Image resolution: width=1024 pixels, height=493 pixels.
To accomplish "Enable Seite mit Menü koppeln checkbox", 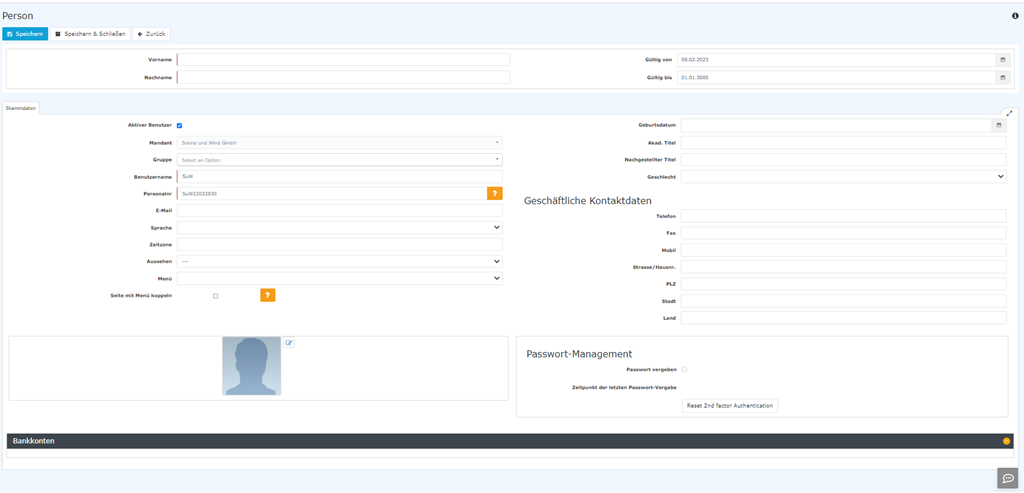I will point(216,296).
